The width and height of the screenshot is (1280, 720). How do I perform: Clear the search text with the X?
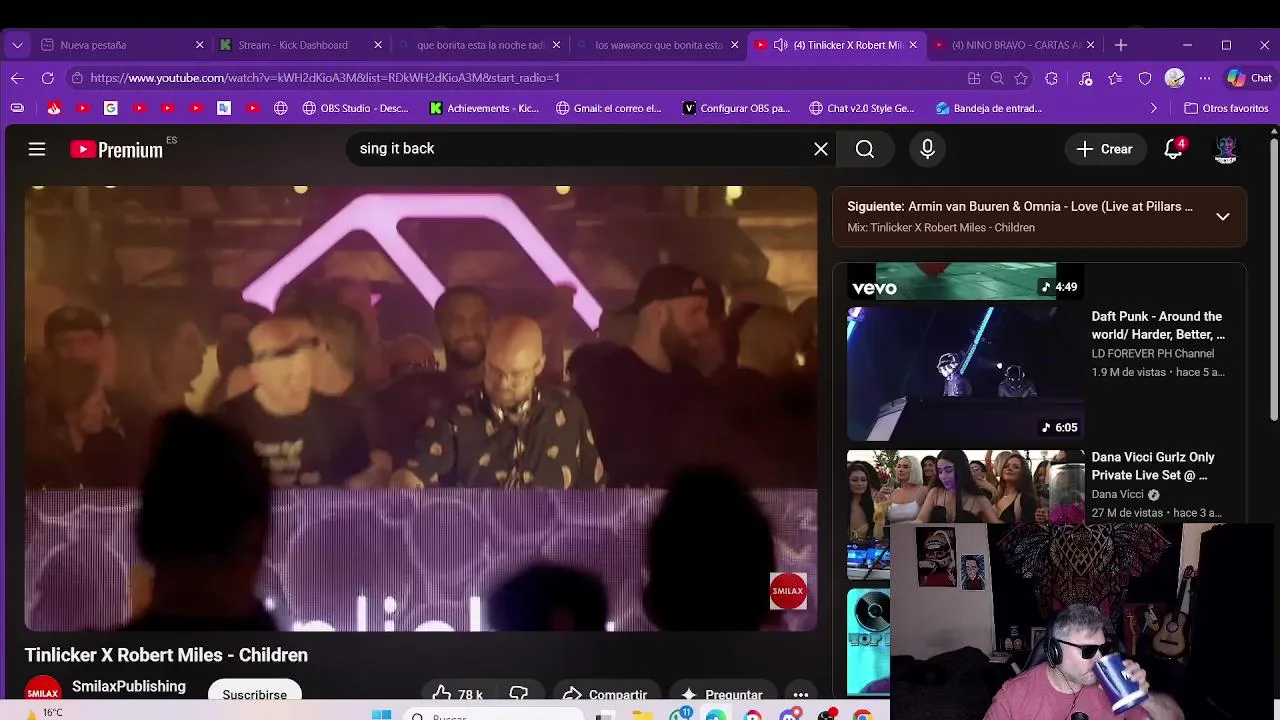(821, 149)
